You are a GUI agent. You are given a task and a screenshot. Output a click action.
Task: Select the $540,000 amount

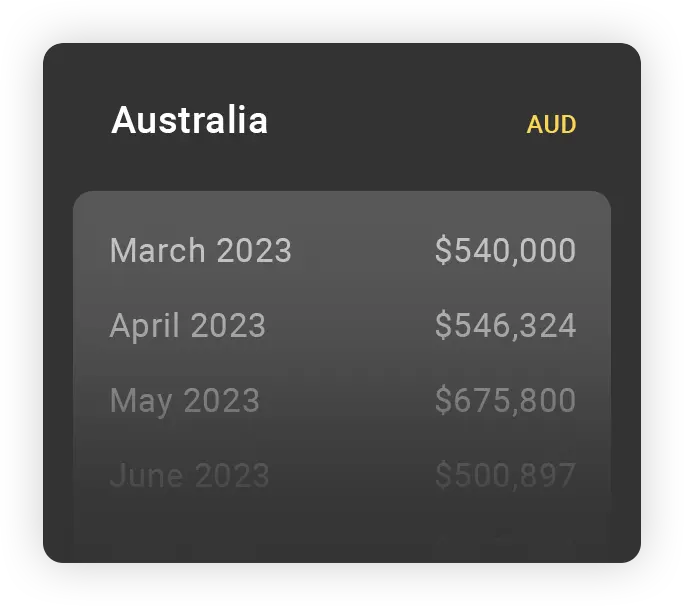tap(505, 250)
